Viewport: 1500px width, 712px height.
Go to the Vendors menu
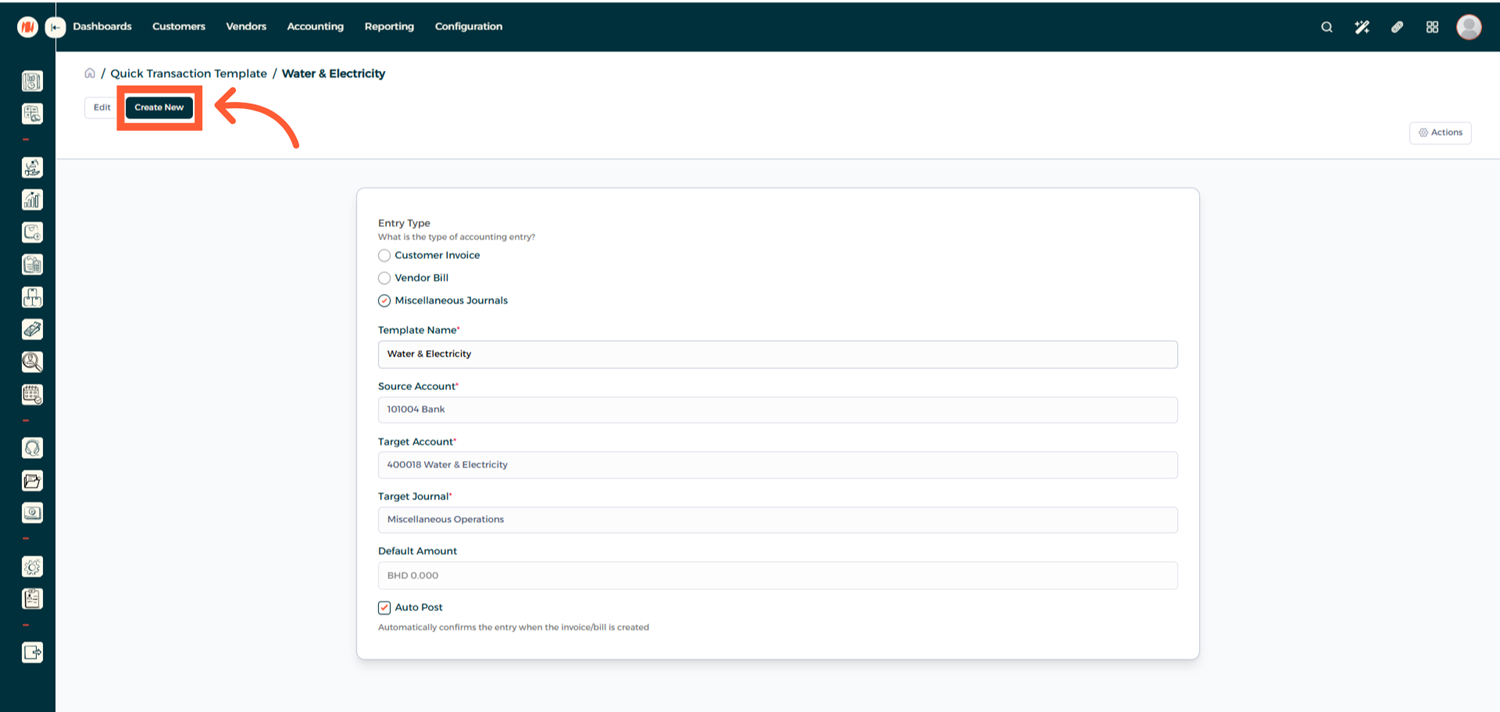pos(246,27)
